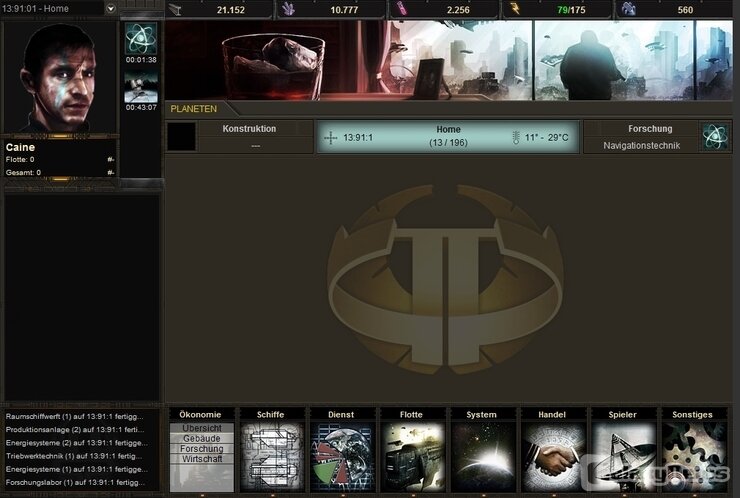Image resolution: width=740 pixels, height=498 pixels.
Task: Select Gebäude in the Ökonomie menu
Action: pyautogui.click(x=202, y=439)
